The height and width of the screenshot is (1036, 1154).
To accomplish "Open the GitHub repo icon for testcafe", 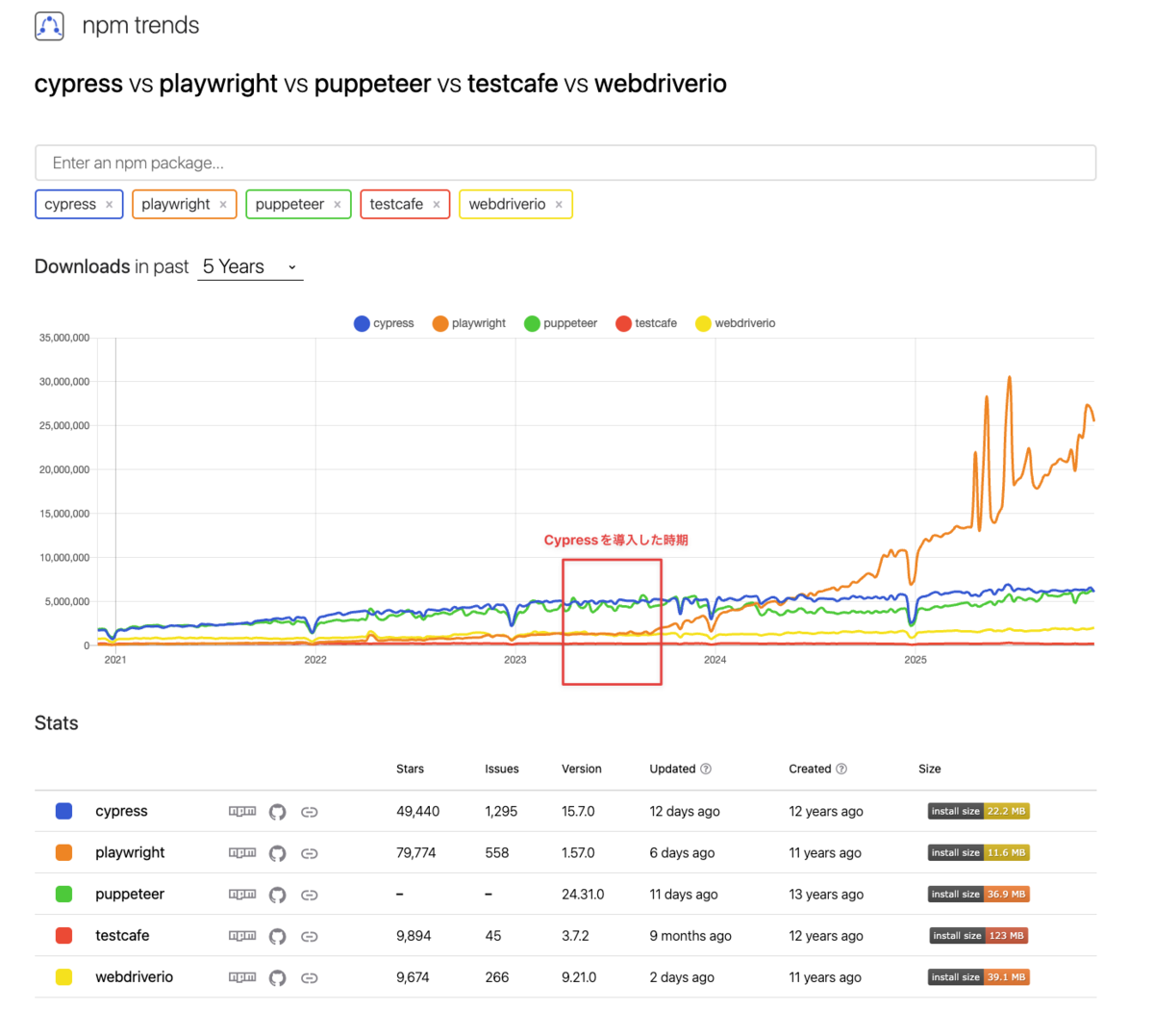I will (278, 936).
